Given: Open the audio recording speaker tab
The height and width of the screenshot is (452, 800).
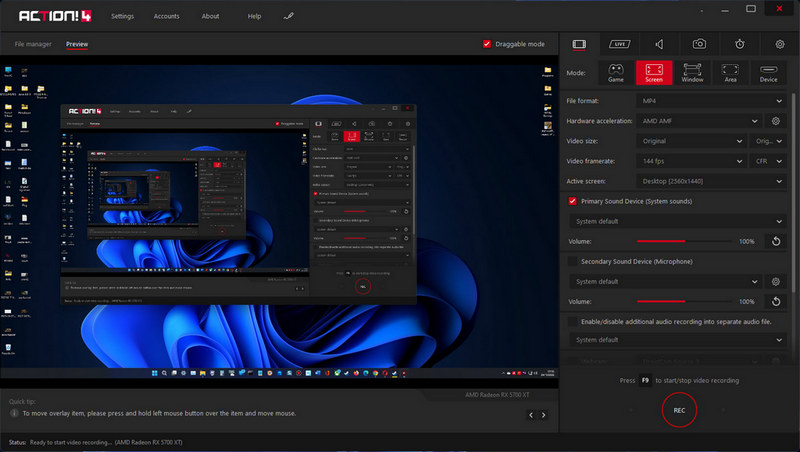Looking at the screenshot, I should (659, 44).
